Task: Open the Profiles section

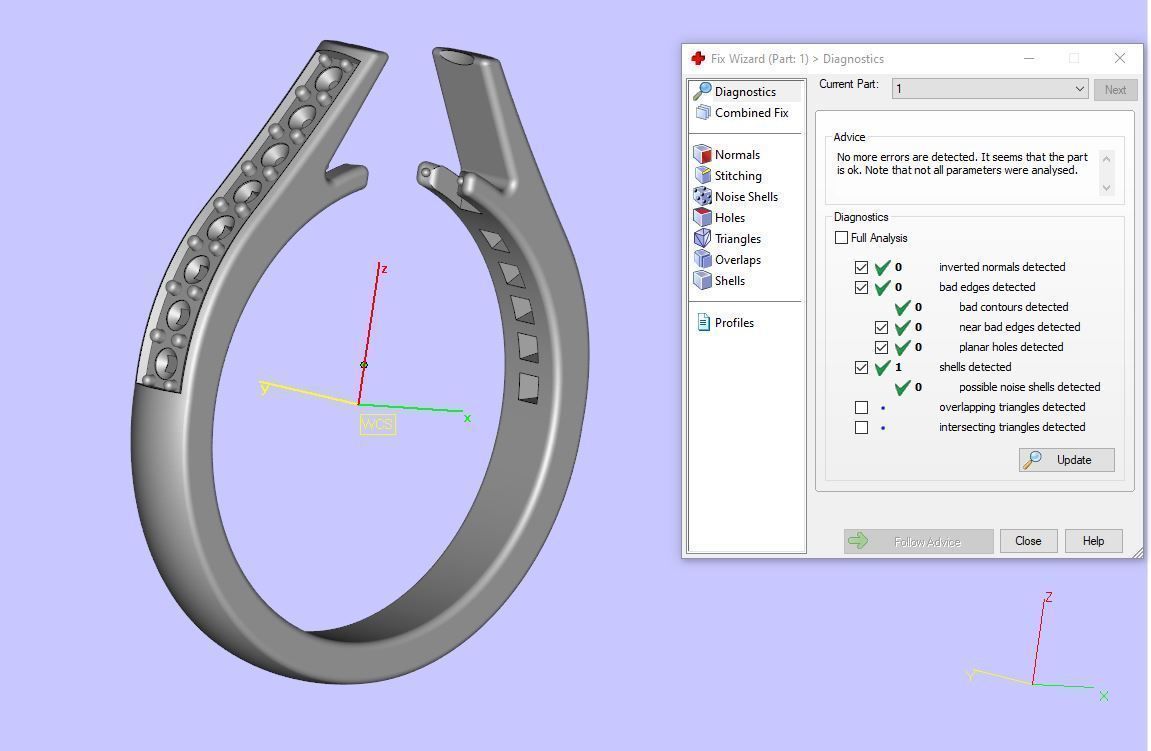Action: coord(734,322)
